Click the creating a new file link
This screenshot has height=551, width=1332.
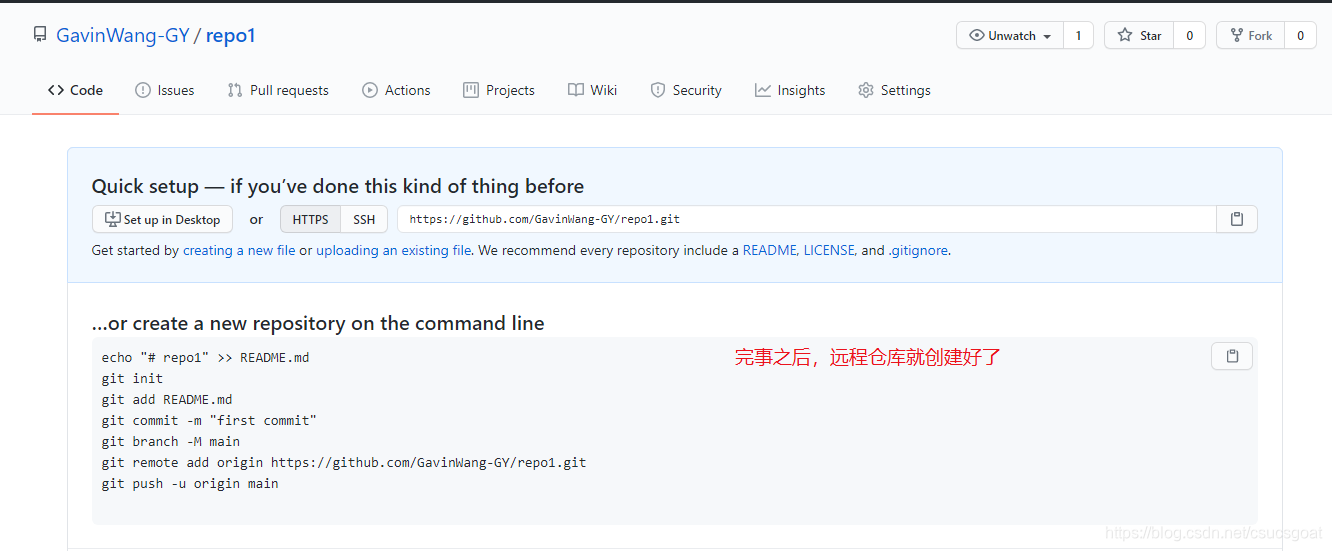[x=239, y=250]
